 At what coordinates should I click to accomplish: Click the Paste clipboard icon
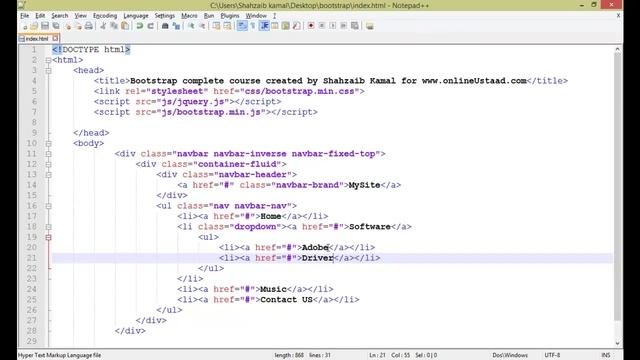pos(125,26)
